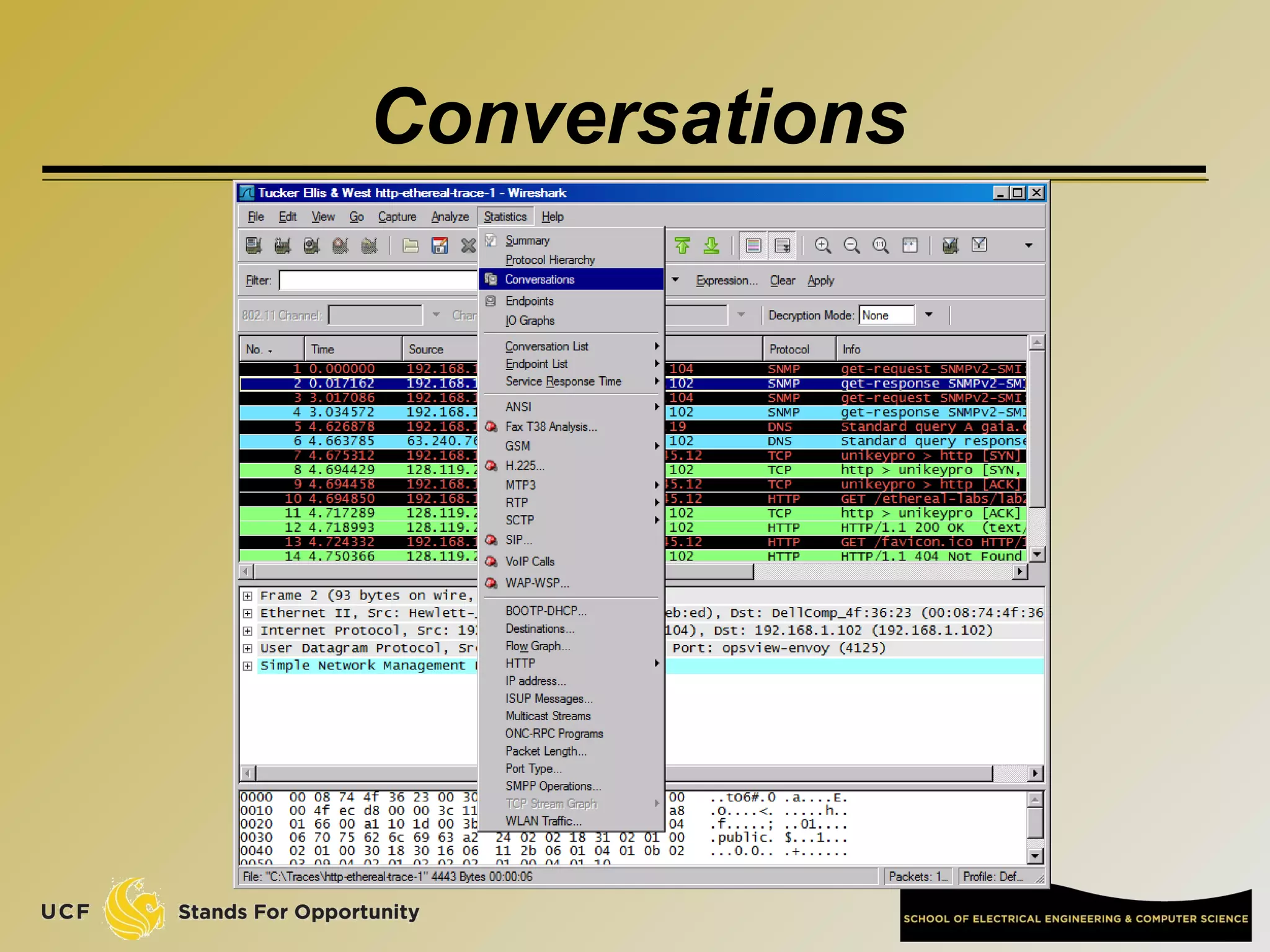This screenshot has width=1270, height=952.
Task: Click the Apply filter button
Action: point(821,281)
